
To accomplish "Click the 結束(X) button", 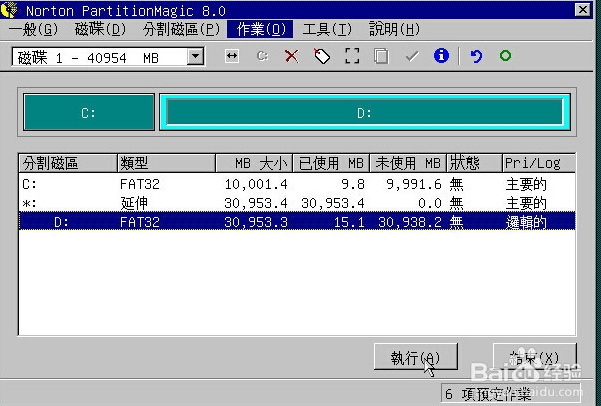I will coord(534,357).
